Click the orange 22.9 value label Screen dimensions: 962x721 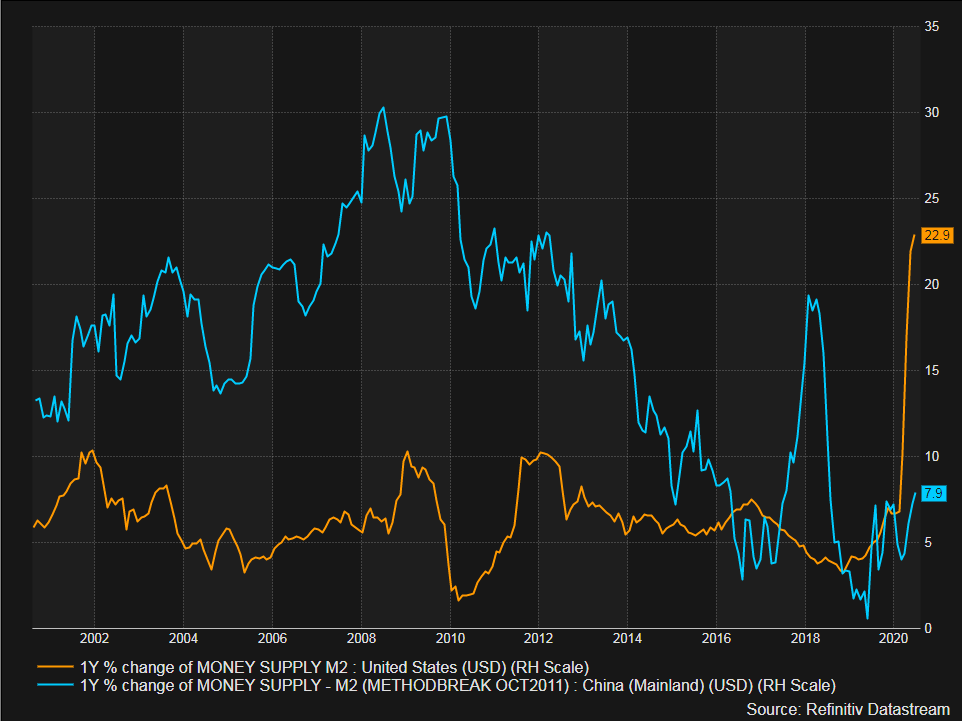pos(937,235)
